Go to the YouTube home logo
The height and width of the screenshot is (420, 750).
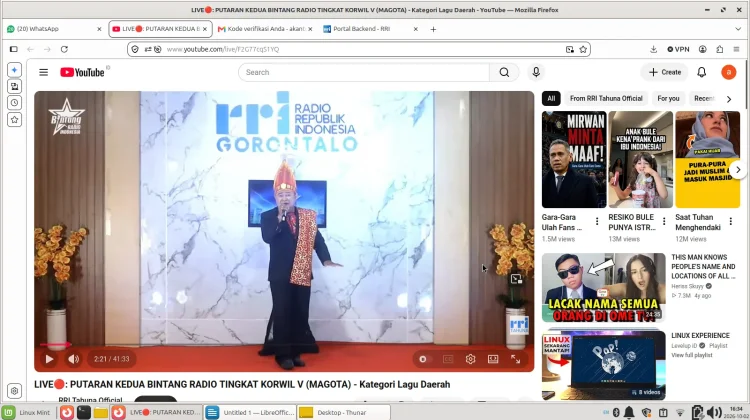click(x=82, y=72)
